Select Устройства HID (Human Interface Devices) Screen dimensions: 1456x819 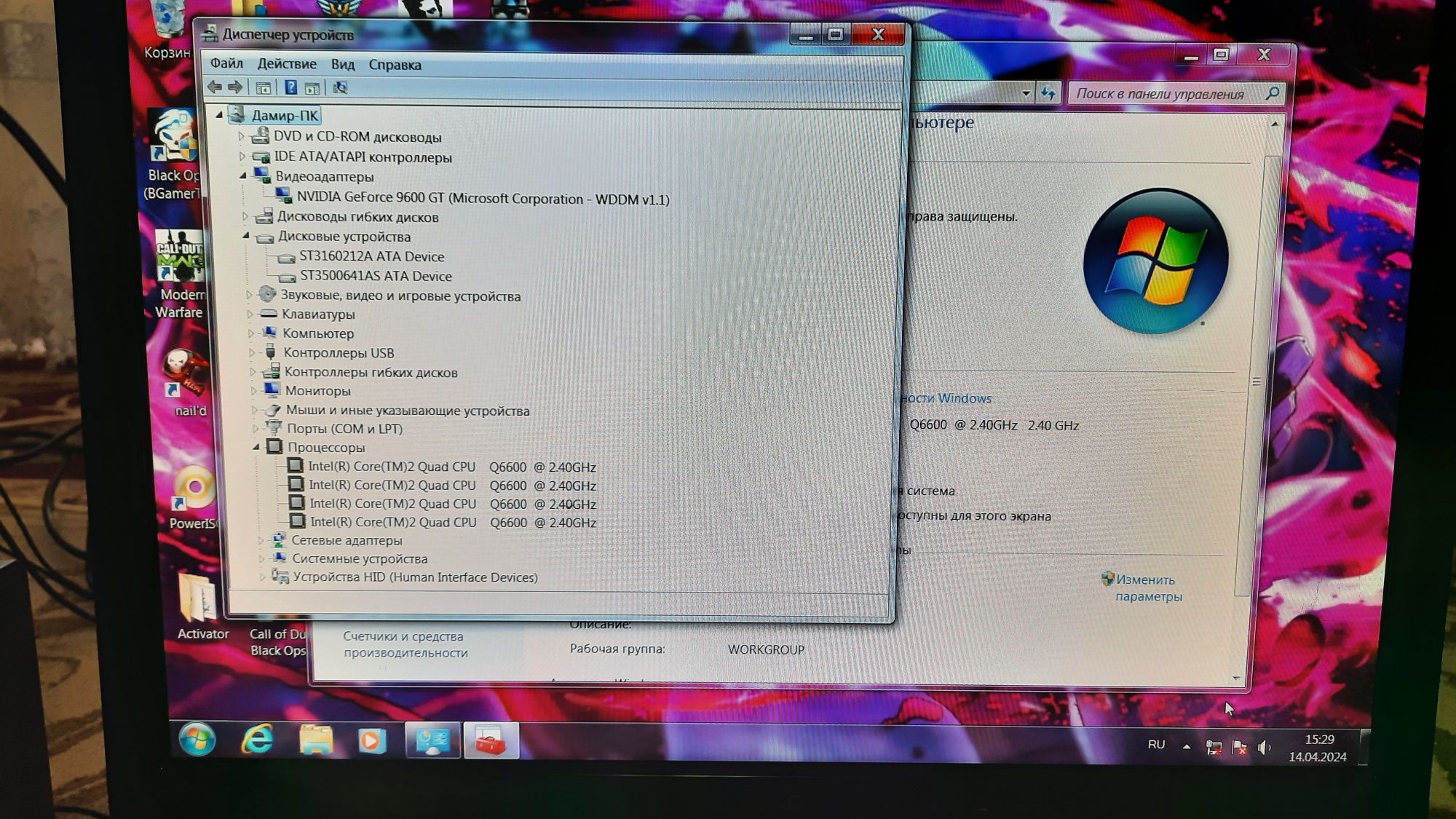pos(415,577)
